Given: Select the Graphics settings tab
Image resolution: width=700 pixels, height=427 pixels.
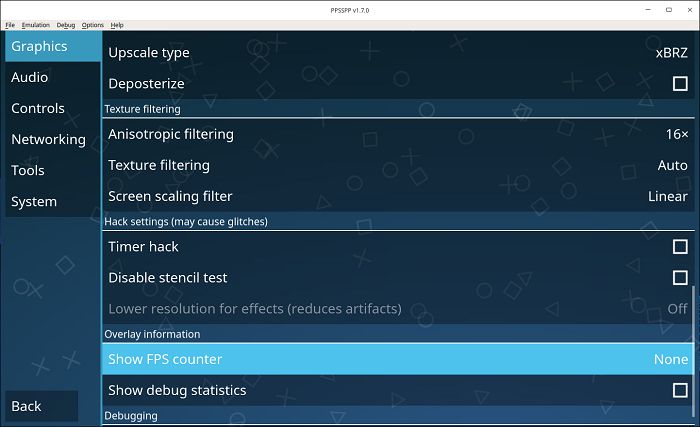Looking at the screenshot, I should click(53, 46).
